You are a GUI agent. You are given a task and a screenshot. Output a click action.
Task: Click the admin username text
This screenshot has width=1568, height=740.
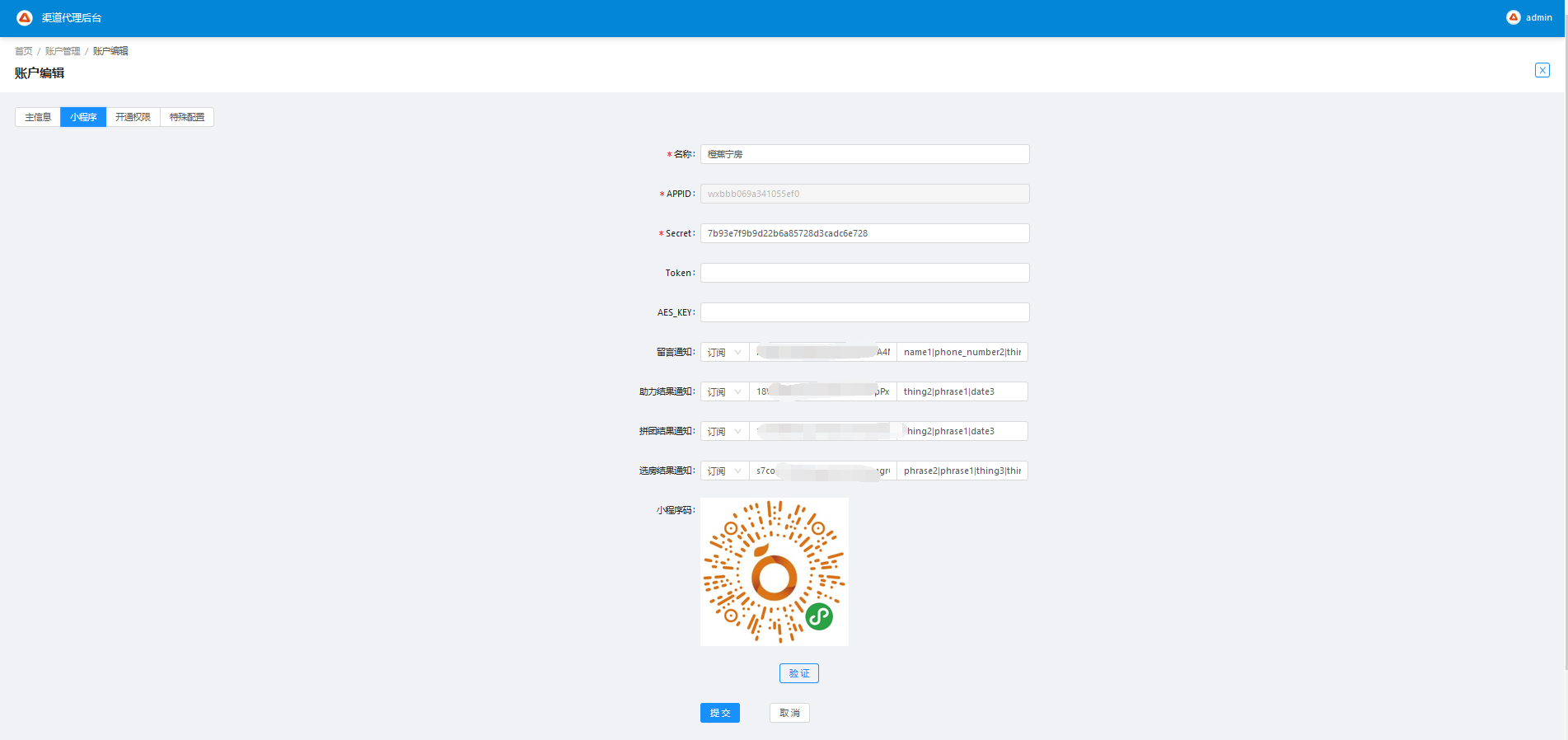1538,17
